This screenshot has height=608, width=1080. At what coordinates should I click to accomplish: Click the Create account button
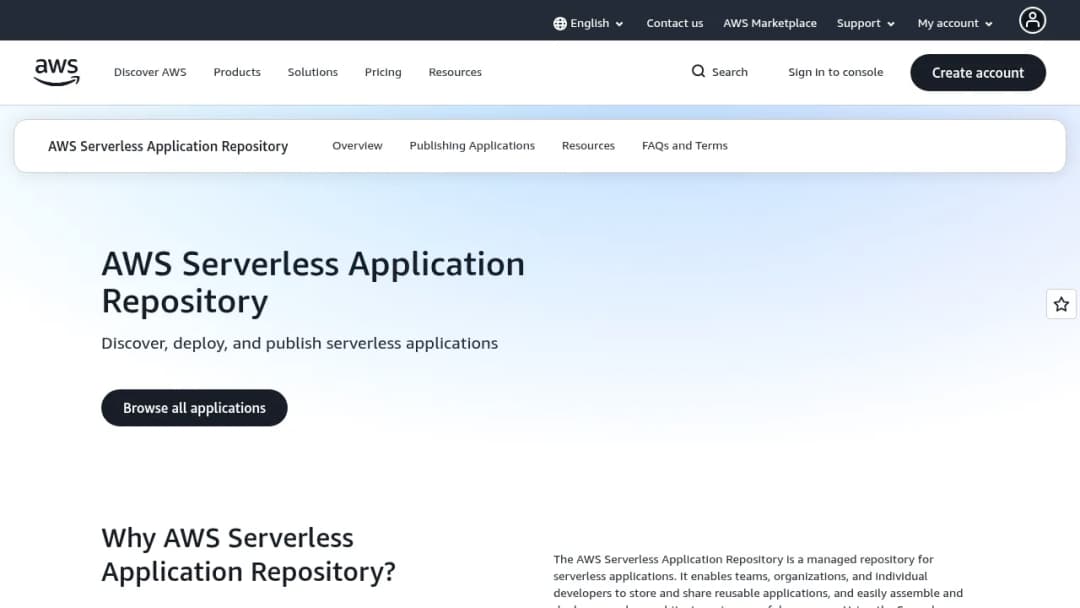tap(977, 72)
